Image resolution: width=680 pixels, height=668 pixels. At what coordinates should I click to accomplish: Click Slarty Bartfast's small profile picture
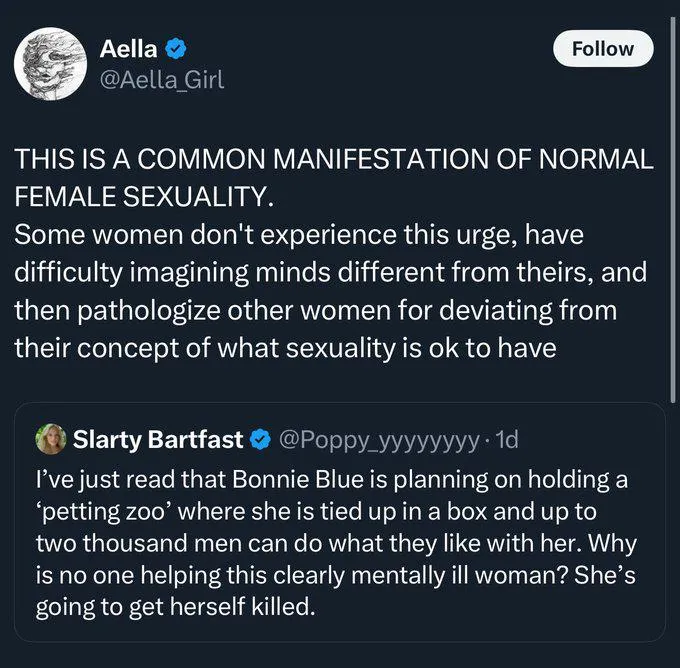(49, 438)
